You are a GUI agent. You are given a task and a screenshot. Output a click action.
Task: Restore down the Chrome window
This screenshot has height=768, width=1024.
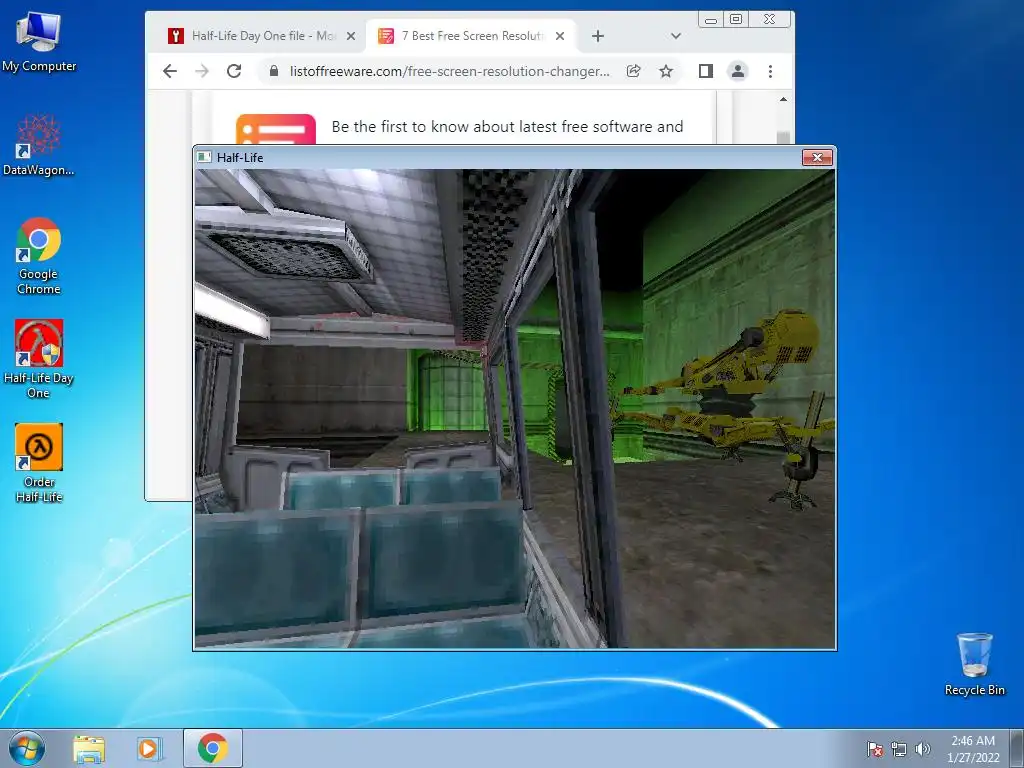pos(736,20)
